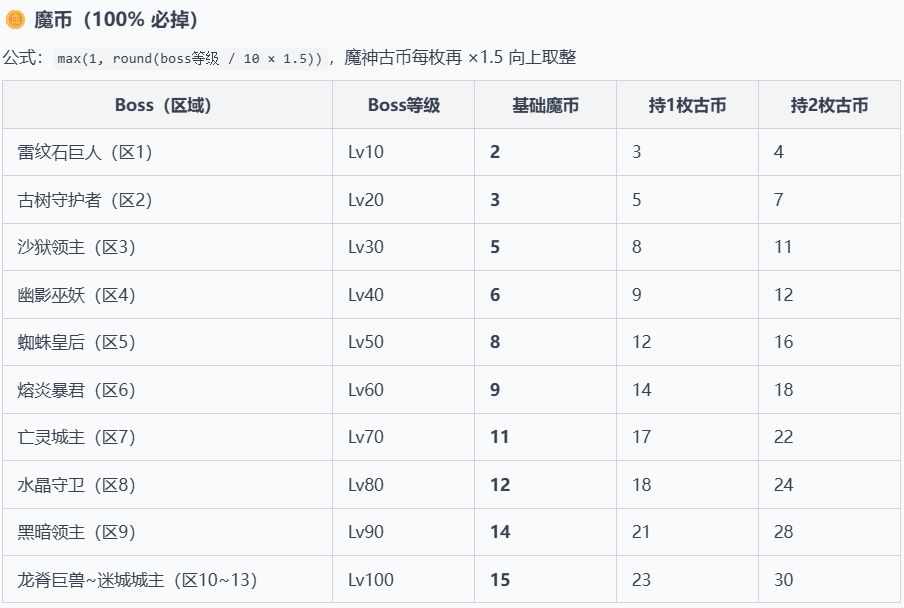Click the 持2枚古币 column header
The image size is (904, 608).
pyautogui.click(x=829, y=105)
